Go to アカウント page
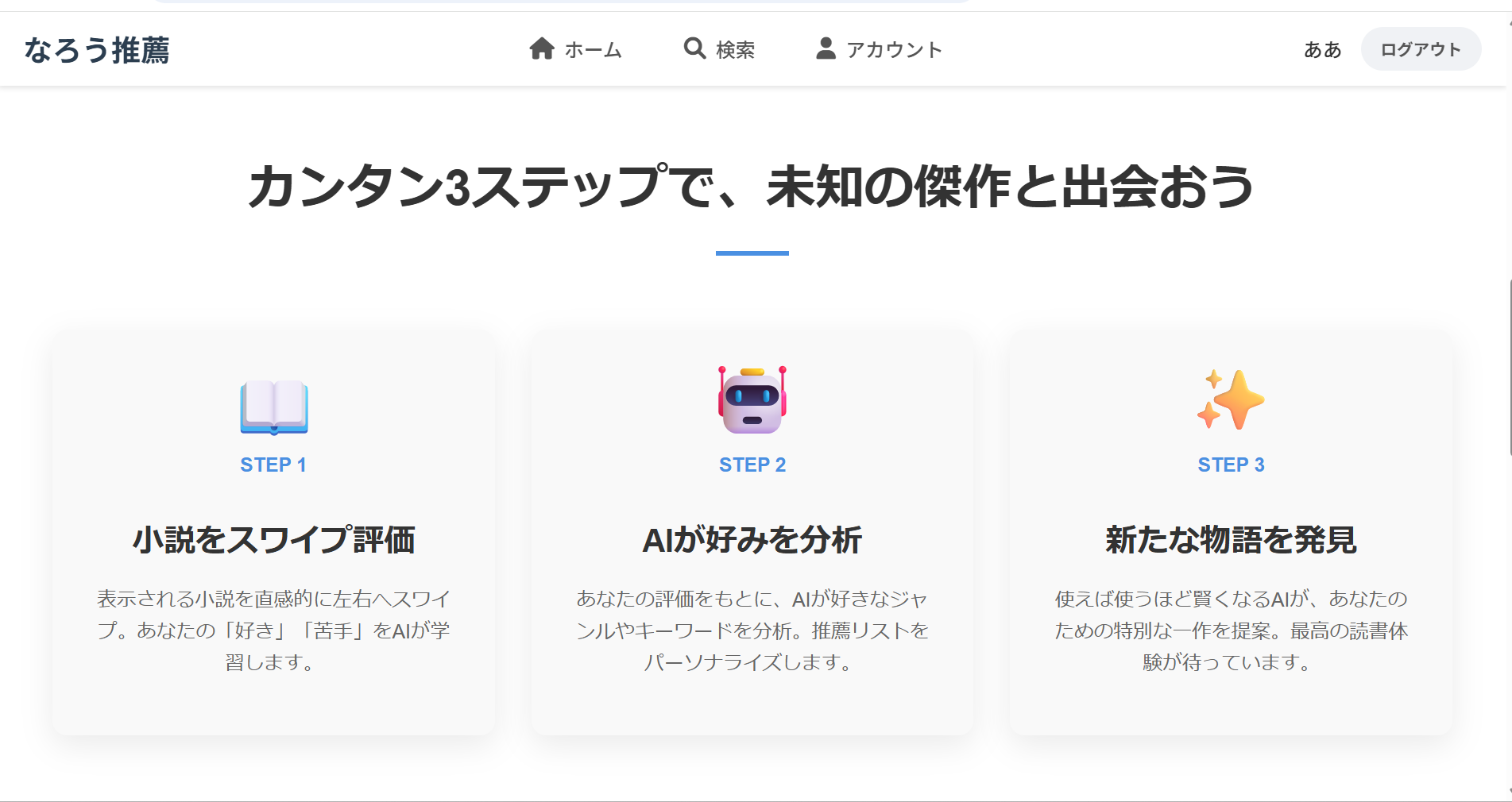The width and height of the screenshot is (1512, 802). tap(894, 50)
